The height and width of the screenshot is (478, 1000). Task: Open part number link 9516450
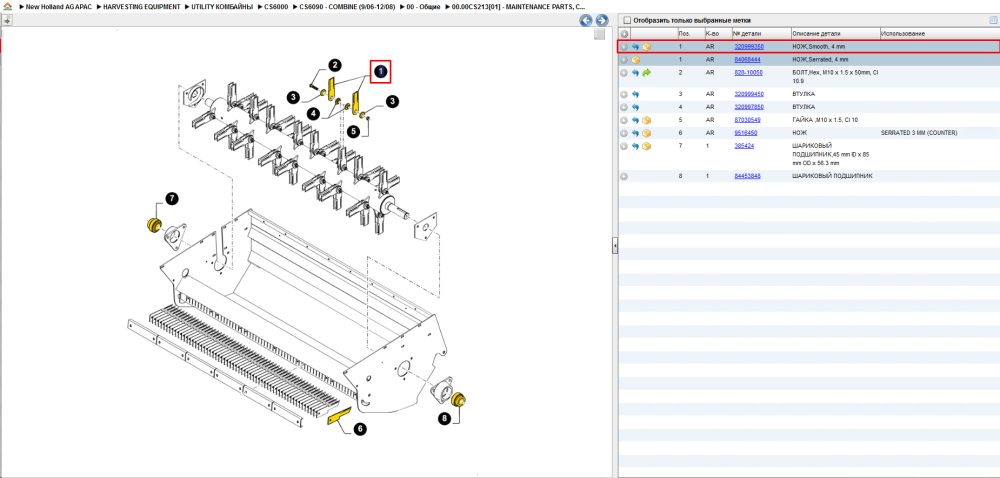[746, 133]
